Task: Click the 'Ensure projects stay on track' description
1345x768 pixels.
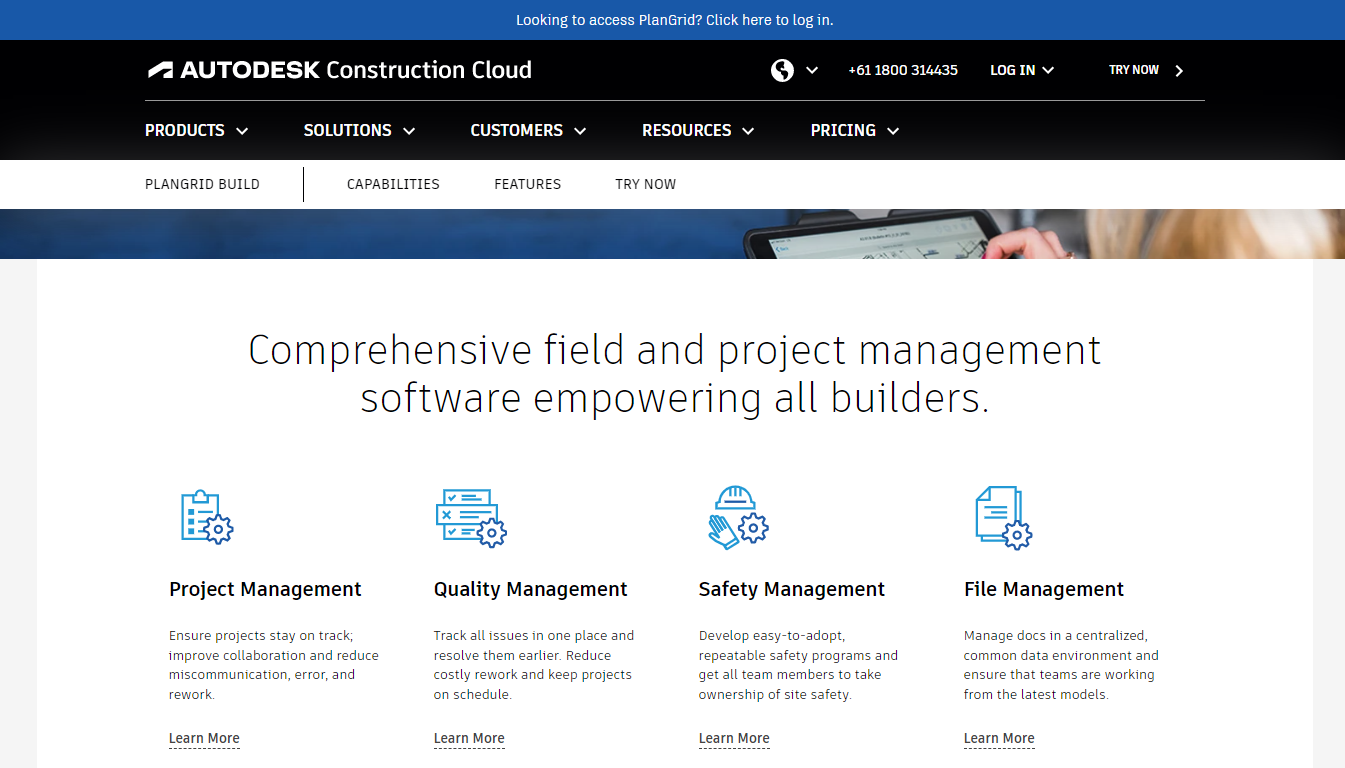Action: tap(274, 665)
